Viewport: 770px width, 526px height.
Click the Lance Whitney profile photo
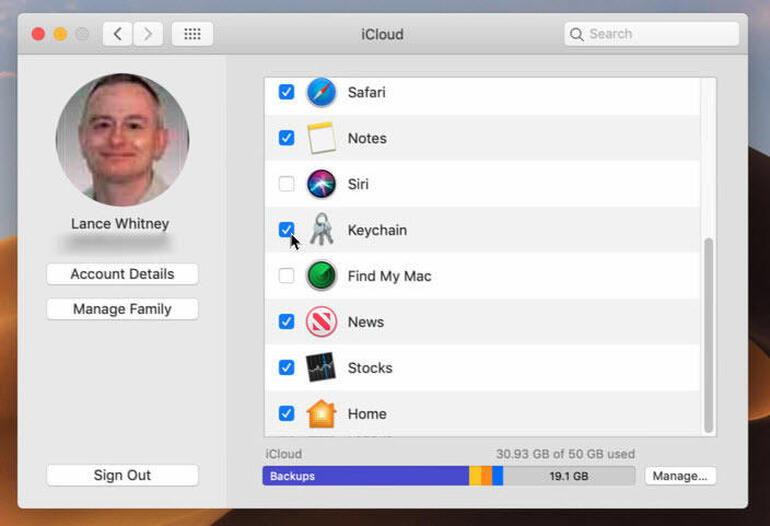click(122, 140)
